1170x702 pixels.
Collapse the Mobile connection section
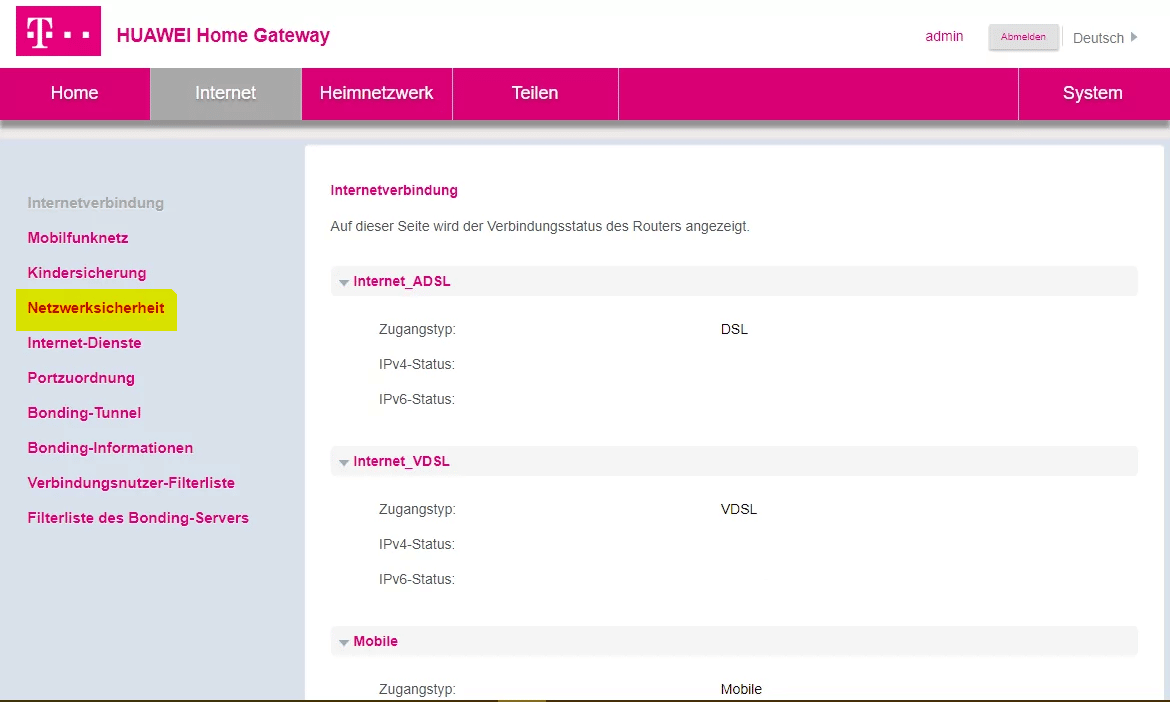tap(344, 641)
